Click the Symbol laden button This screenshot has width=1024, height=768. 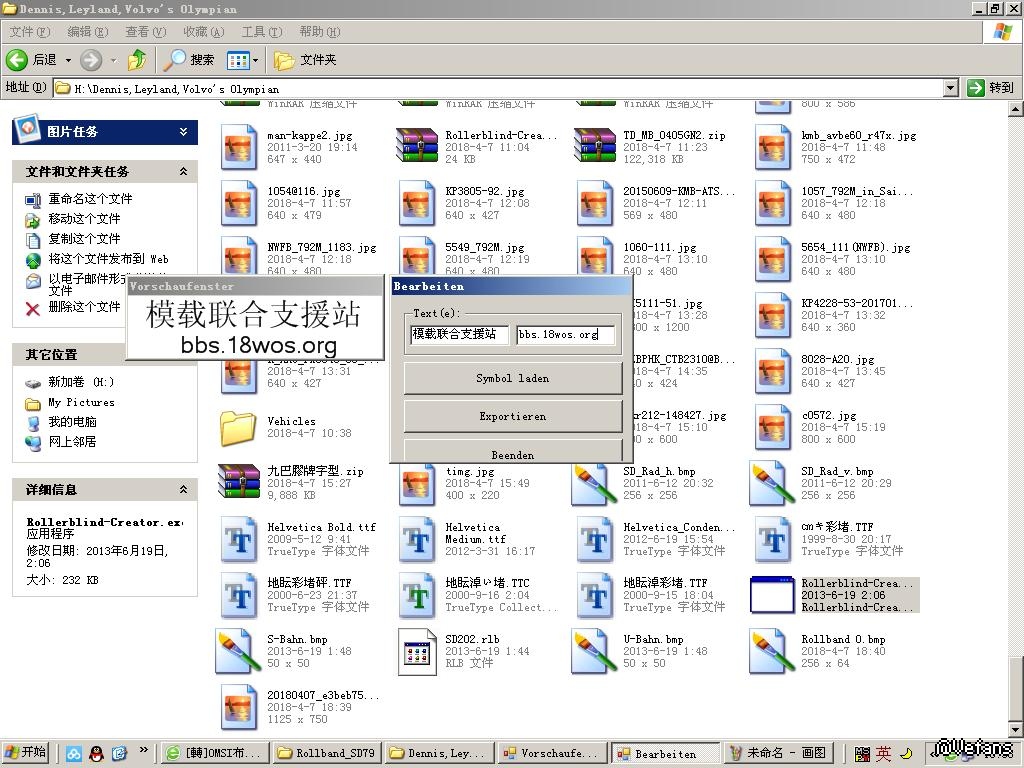[512, 378]
